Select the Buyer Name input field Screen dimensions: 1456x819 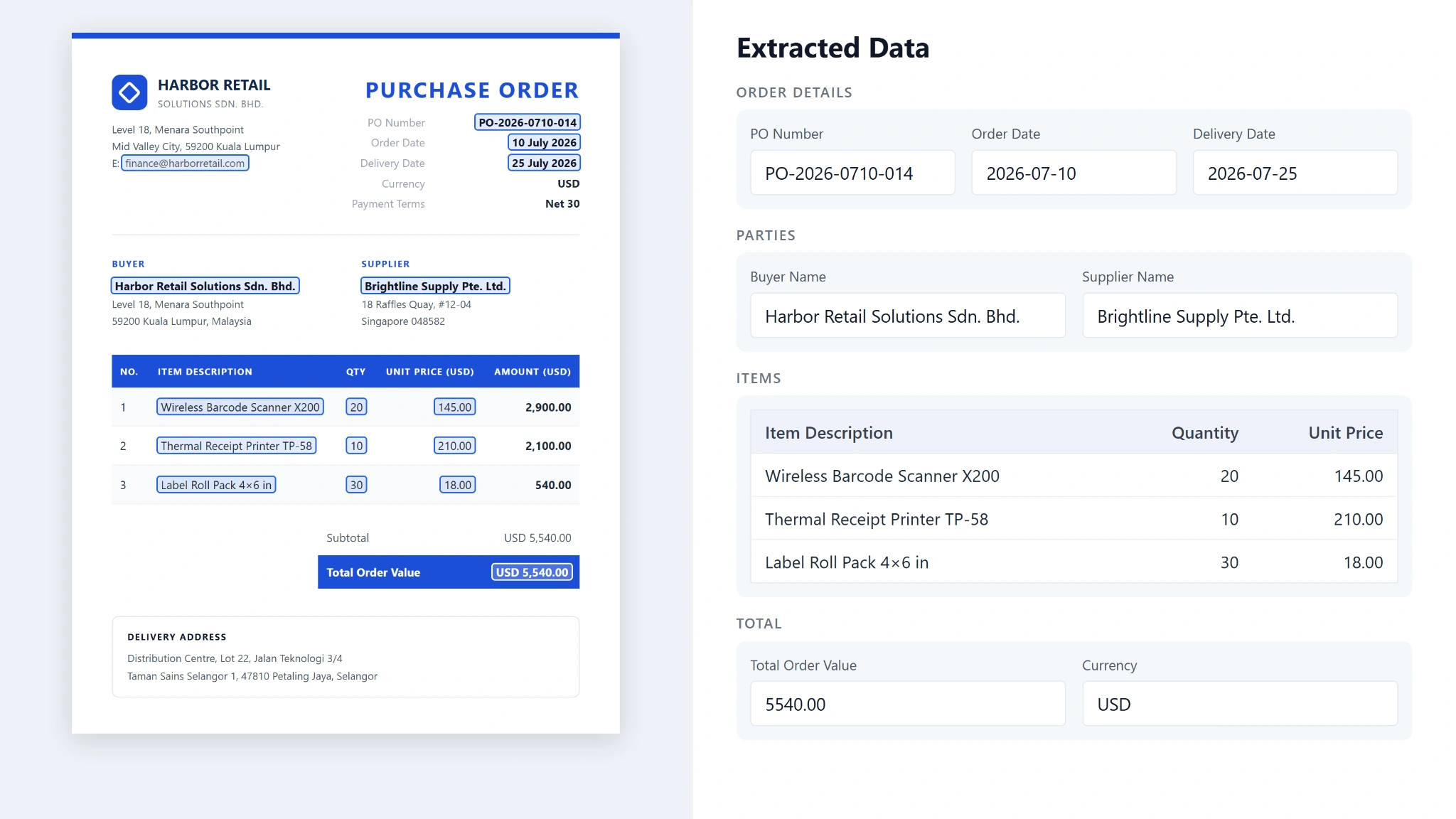(908, 316)
